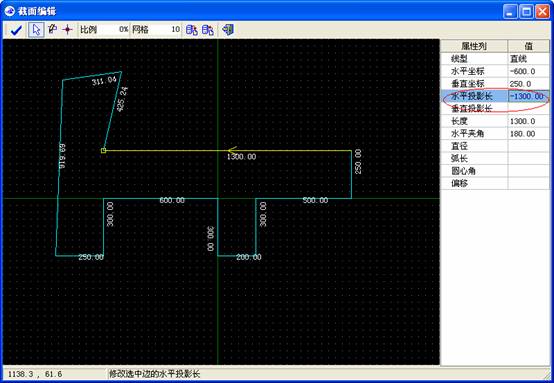Select the 线型 property row value 直线
Image resolution: width=554 pixels, height=383 pixels.
pos(529,59)
